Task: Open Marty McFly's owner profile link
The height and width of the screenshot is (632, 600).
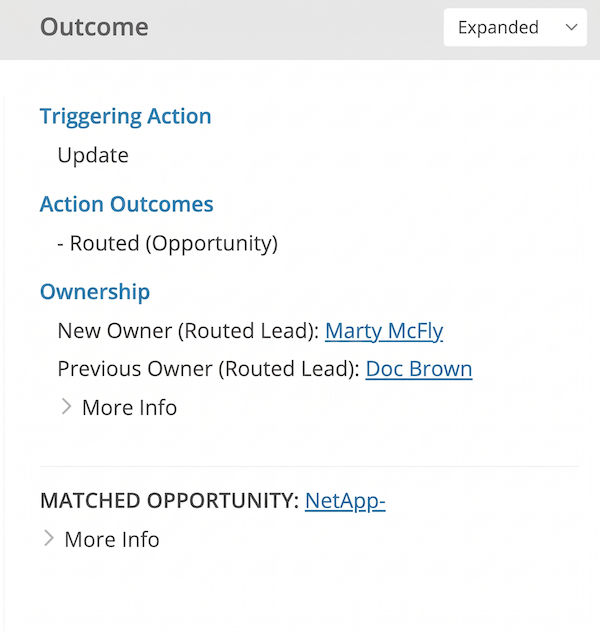Action: [384, 331]
